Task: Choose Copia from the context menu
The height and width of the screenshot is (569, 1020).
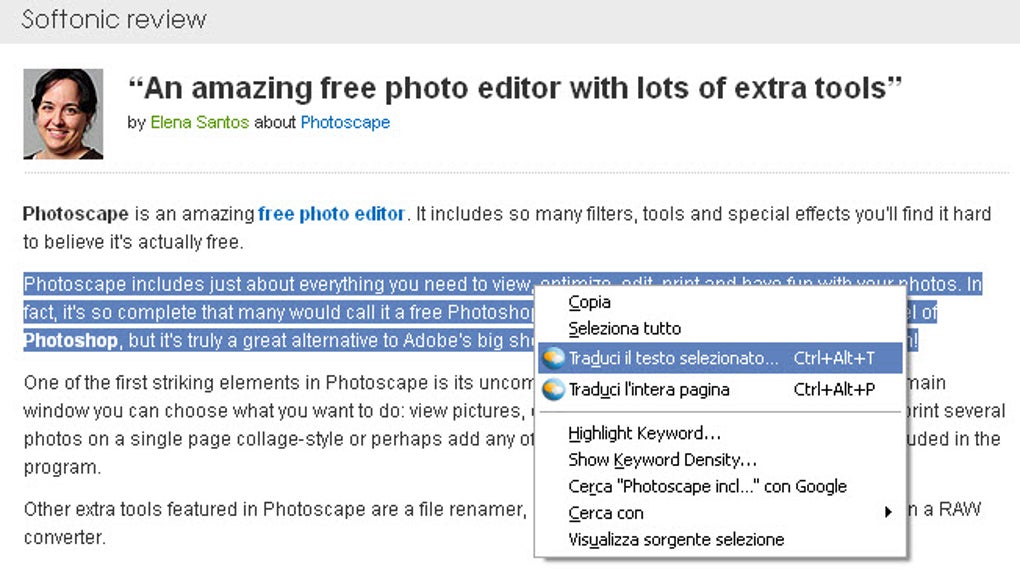Action: tap(589, 302)
